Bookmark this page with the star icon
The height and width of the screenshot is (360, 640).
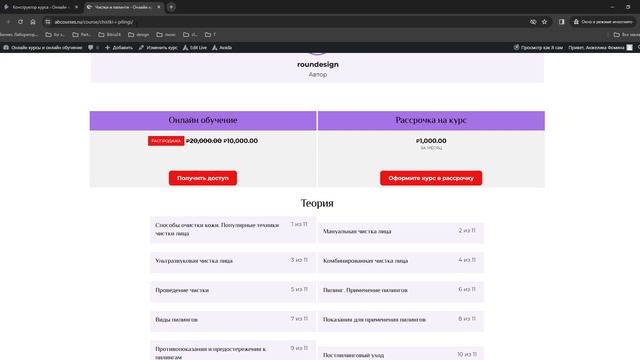pyautogui.click(x=544, y=22)
